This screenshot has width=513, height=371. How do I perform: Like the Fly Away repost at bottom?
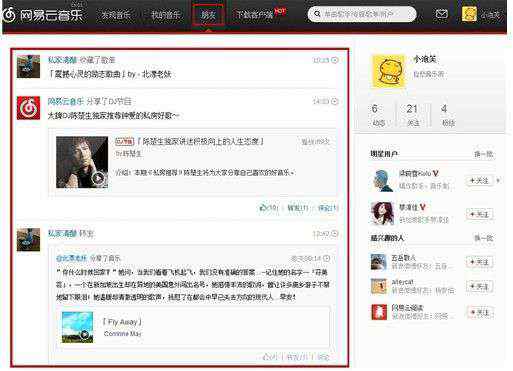(269, 357)
